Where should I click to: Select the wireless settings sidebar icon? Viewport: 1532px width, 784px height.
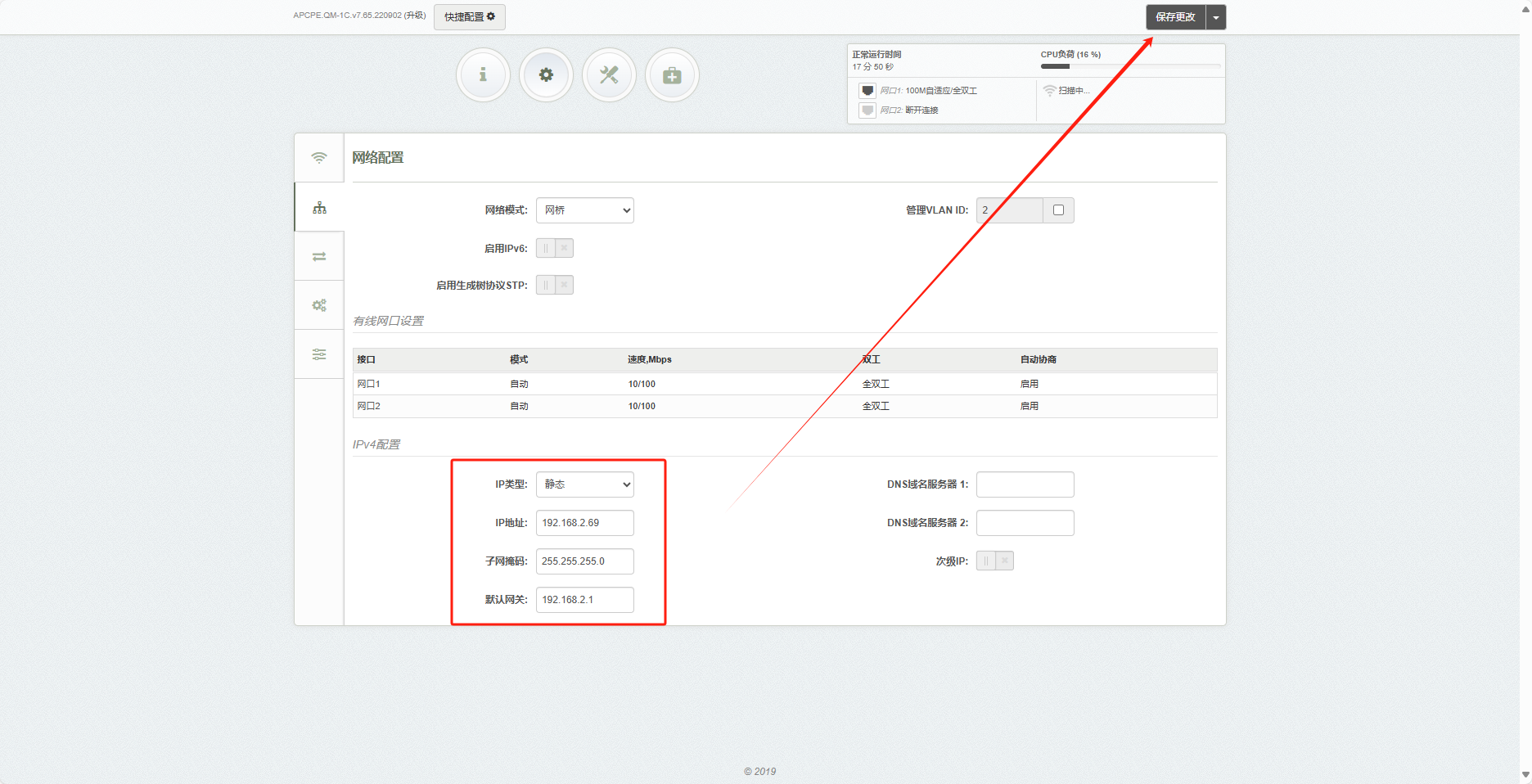pyautogui.click(x=319, y=158)
